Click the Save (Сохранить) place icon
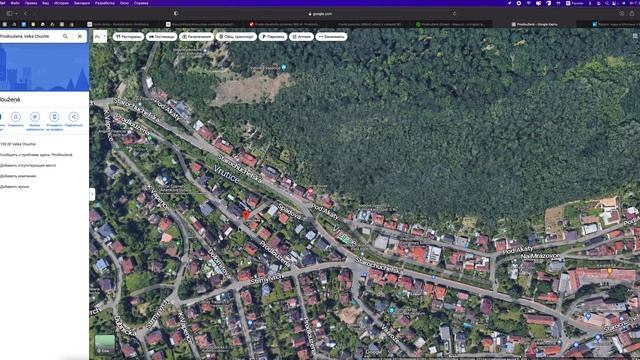 pyautogui.click(x=16, y=117)
